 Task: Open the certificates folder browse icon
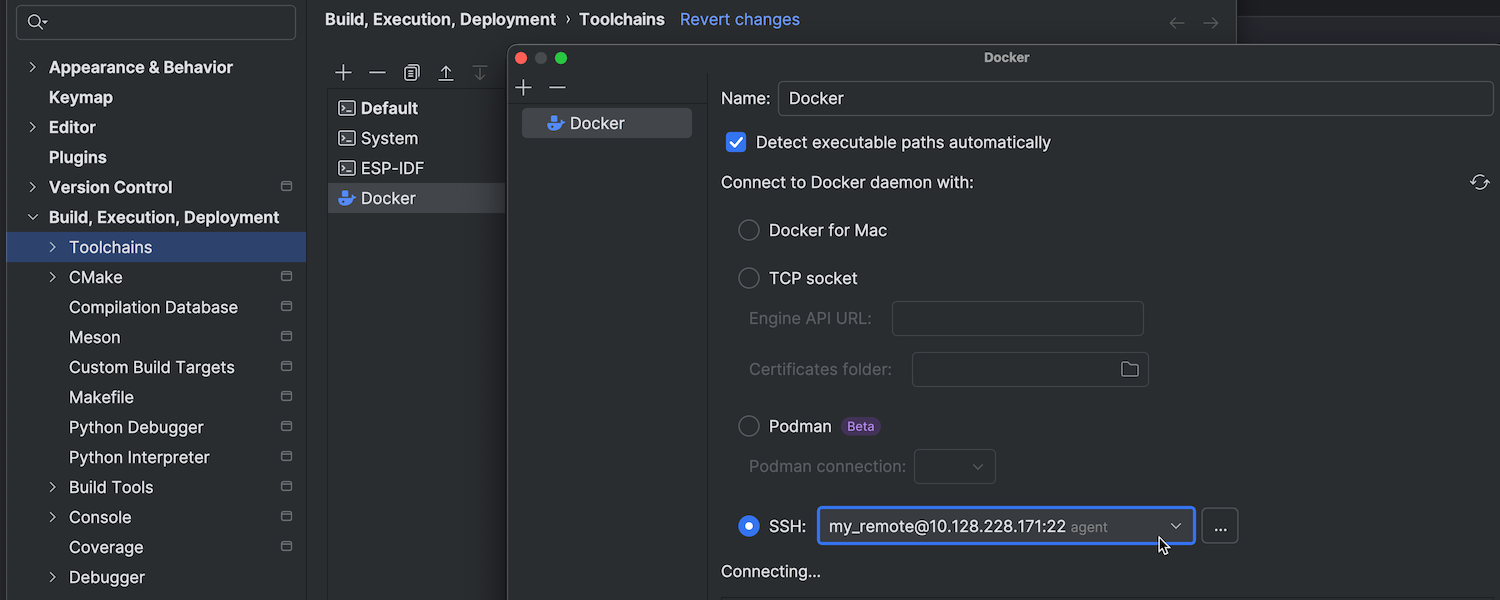click(x=1129, y=369)
